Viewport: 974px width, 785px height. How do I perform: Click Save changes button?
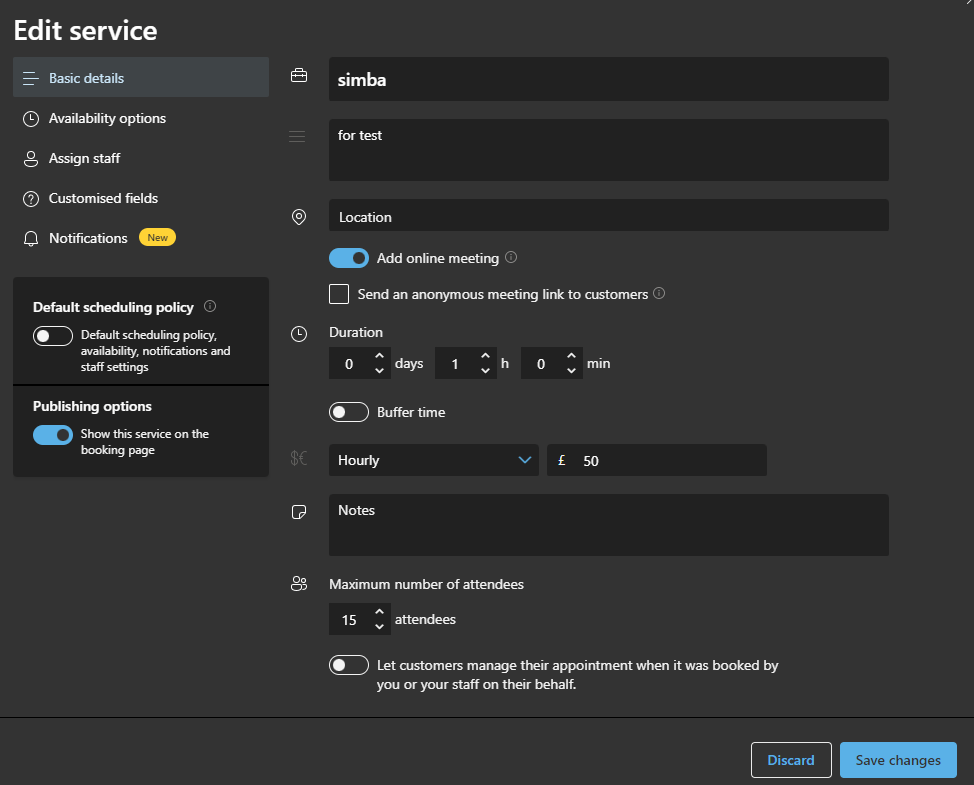coord(898,760)
